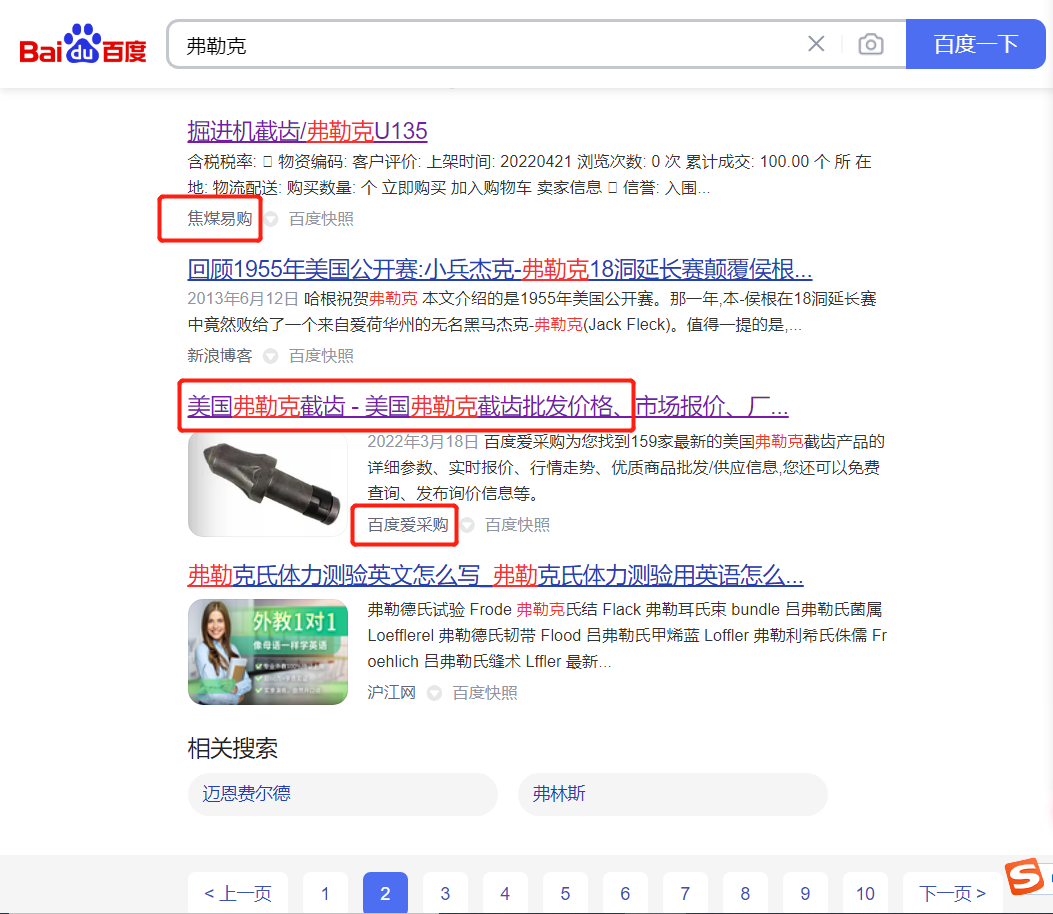This screenshot has height=914, width=1053.
Task: Click the Sogou input method icon
Action: point(1024,877)
